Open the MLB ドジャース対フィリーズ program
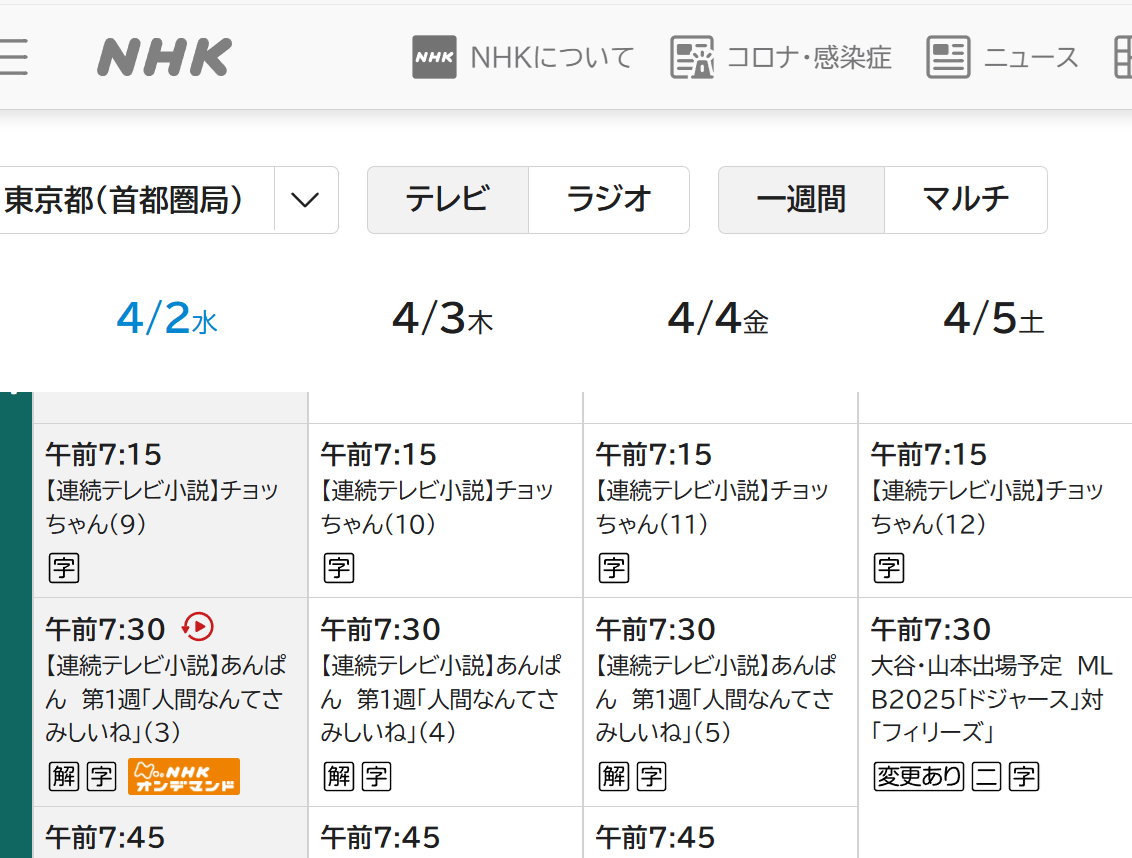This screenshot has height=858, width=1132. [x=996, y=728]
